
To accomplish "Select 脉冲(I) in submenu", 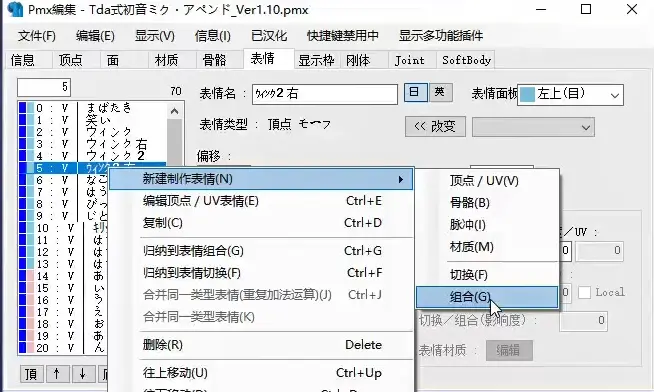I will pos(487,225).
